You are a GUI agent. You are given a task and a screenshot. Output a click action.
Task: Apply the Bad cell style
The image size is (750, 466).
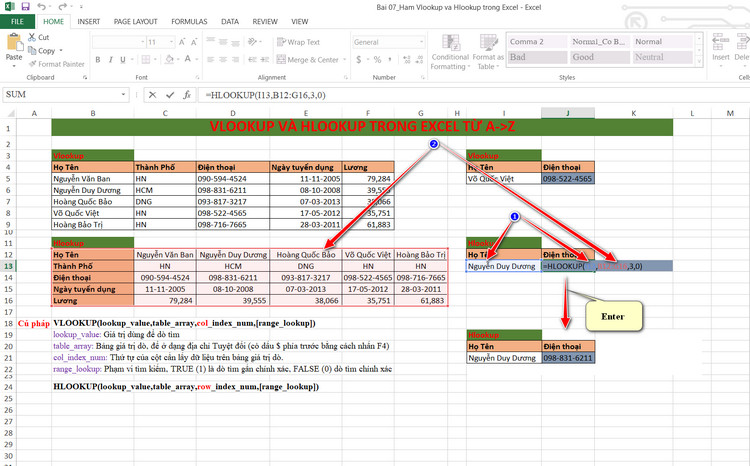coord(538,57)
